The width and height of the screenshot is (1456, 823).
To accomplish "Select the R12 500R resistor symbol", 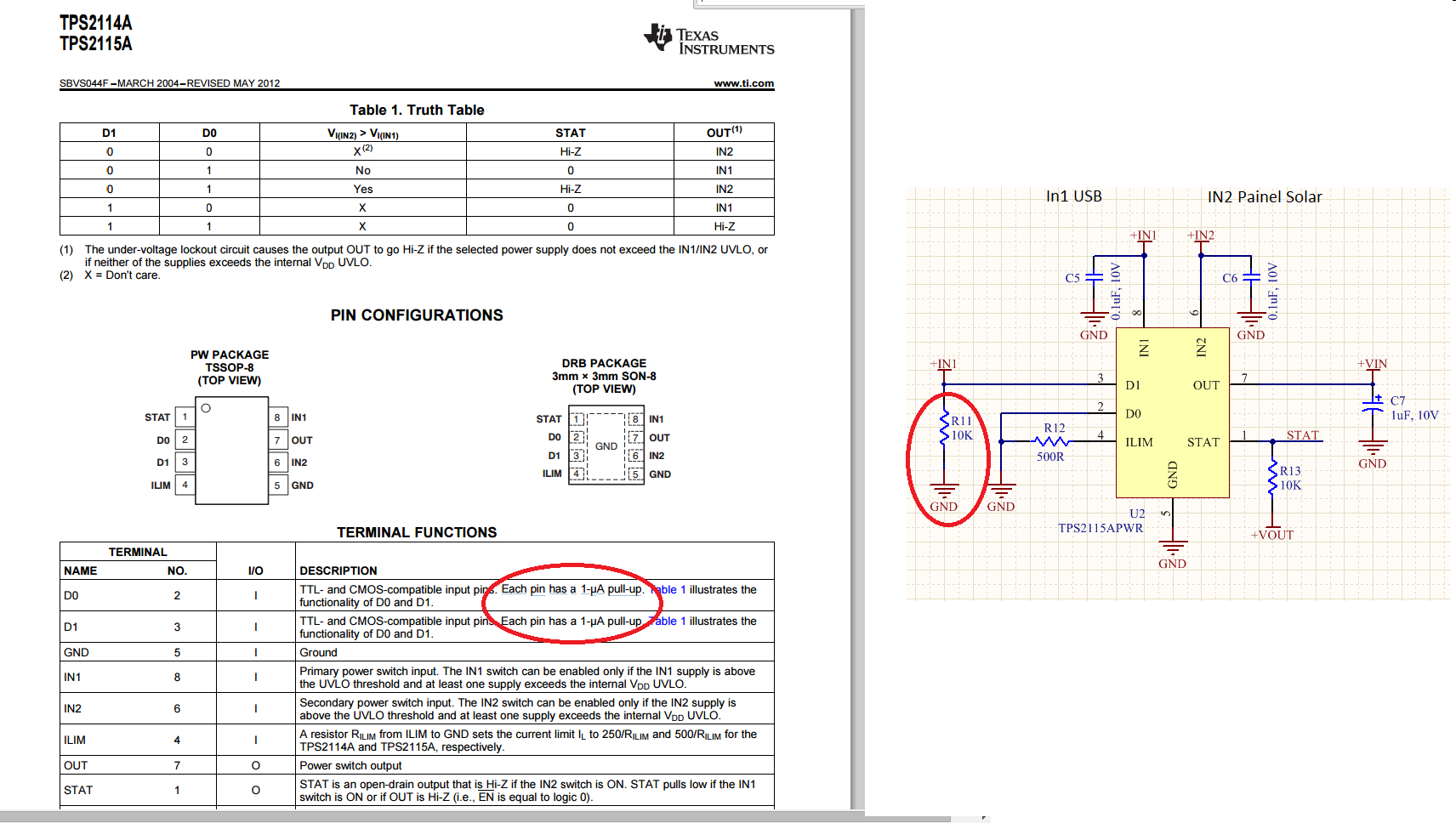I will point(1053,441).
